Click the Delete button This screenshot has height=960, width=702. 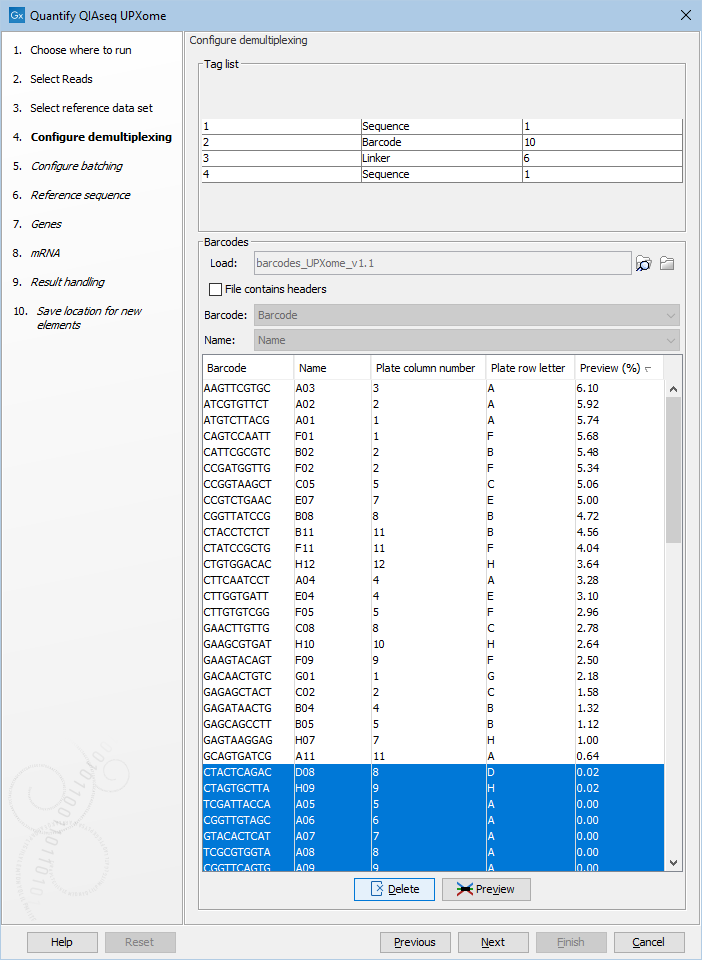click(394, 889)
